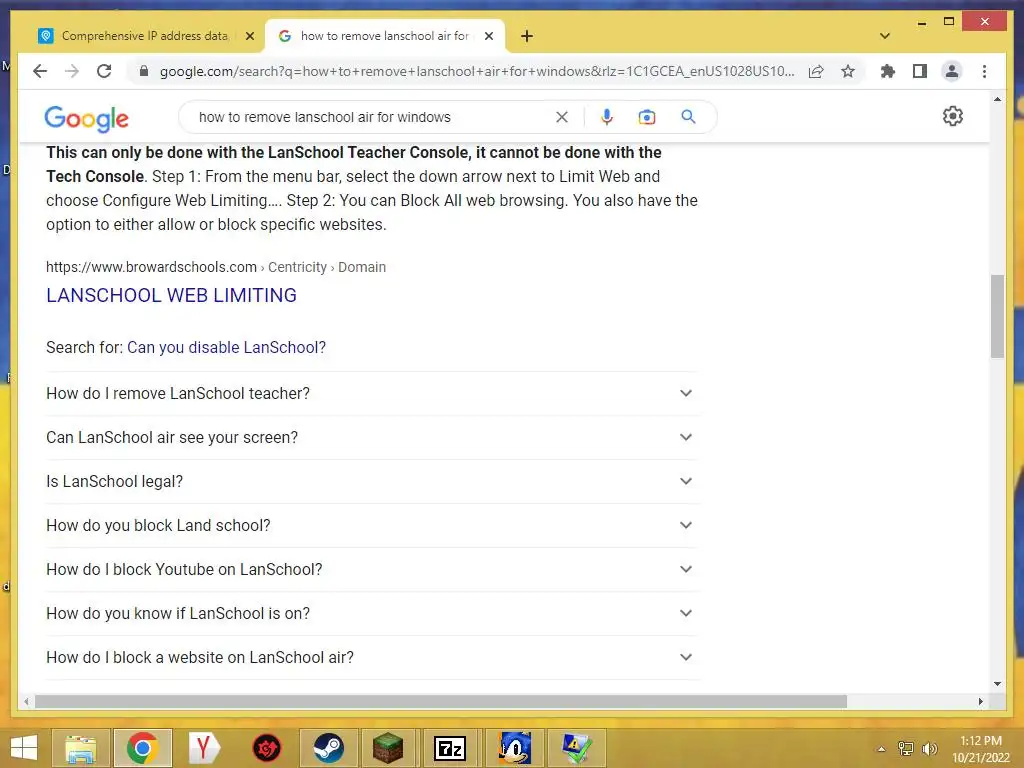Click the scroll up arrow
Image resolution: width=1024 pixels, height=768 pixels.
997,99
